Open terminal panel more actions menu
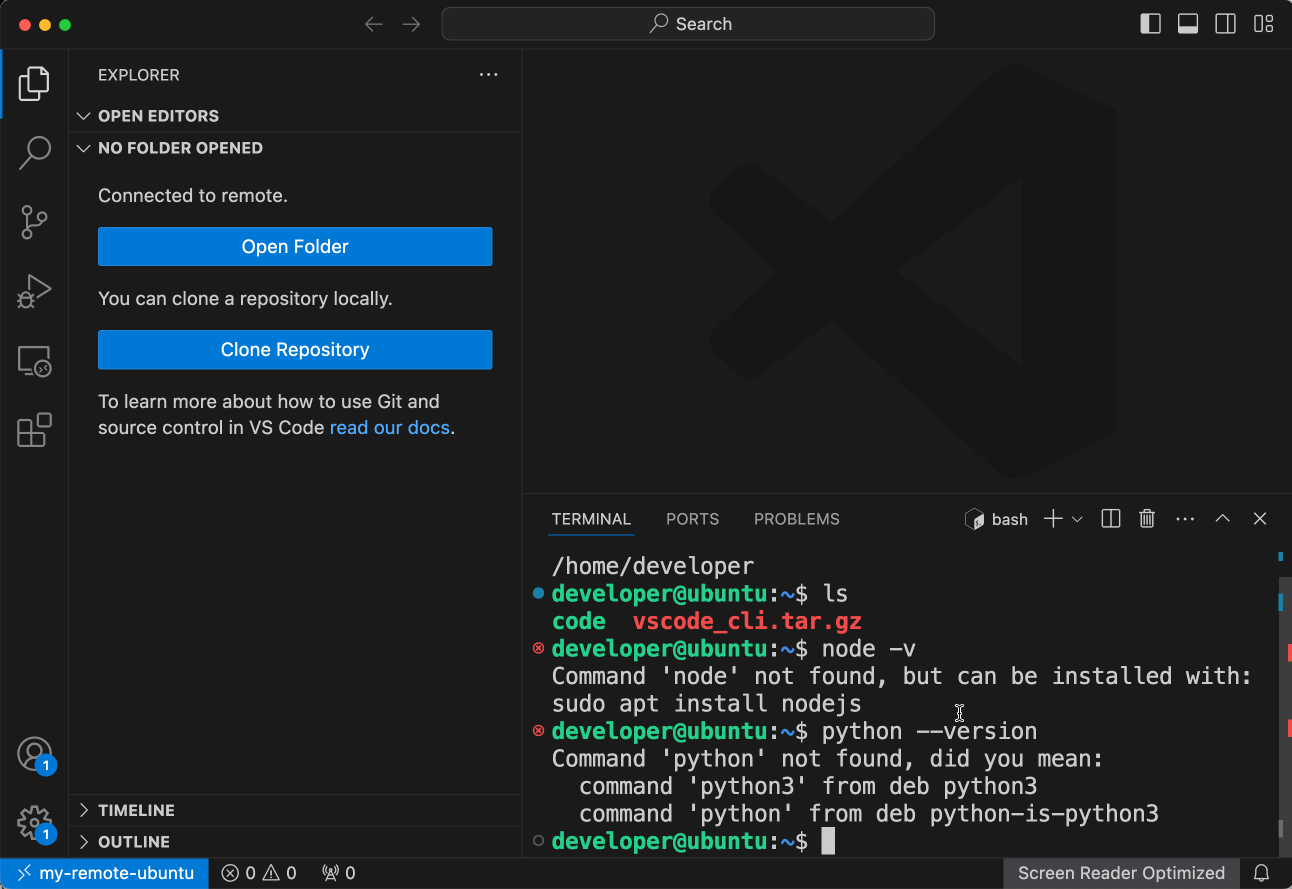1292x889 pixels. point(1185,518)
